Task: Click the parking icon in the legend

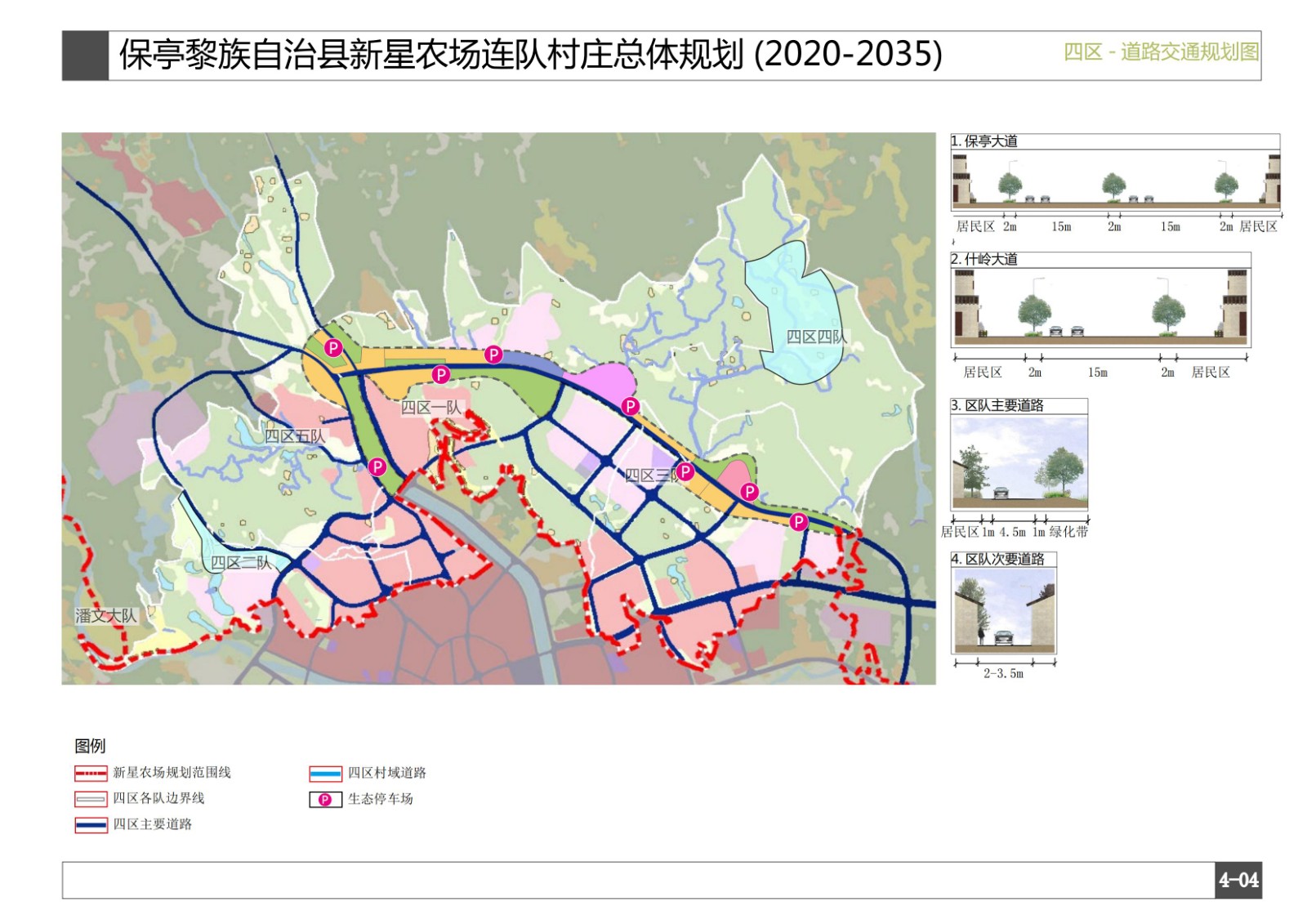Action: [x=325, y=800]
